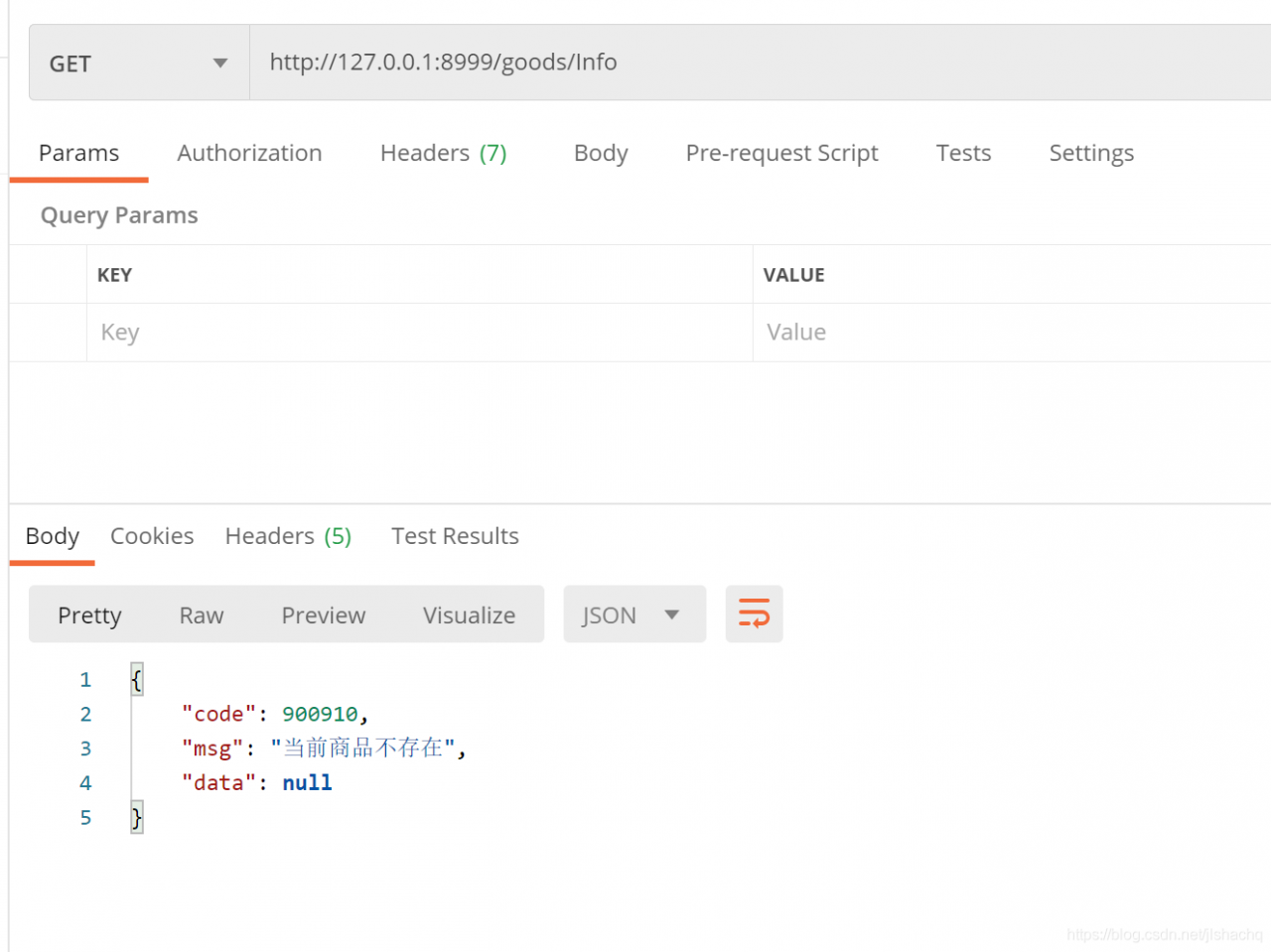
Task: Switch to the Settings tab
Action: pos(1091,154)
